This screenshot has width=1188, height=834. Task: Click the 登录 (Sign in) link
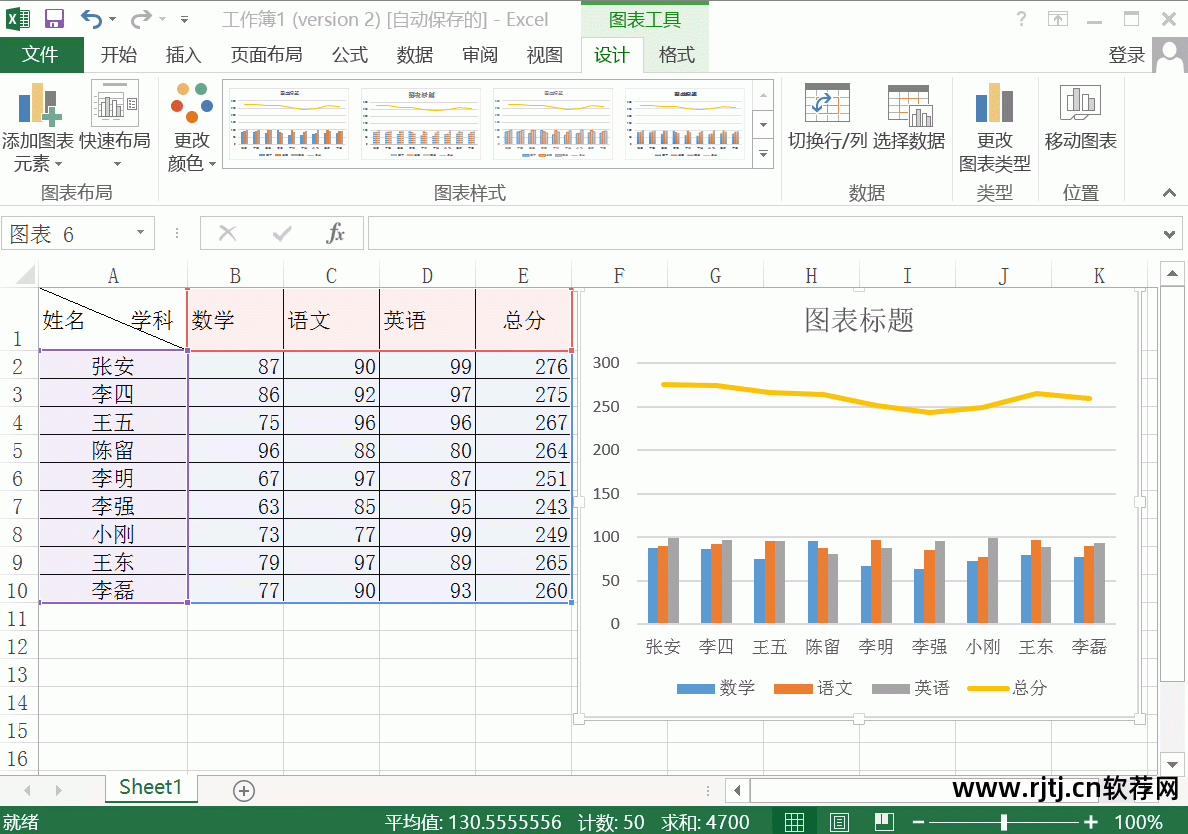pos(1126,55)
